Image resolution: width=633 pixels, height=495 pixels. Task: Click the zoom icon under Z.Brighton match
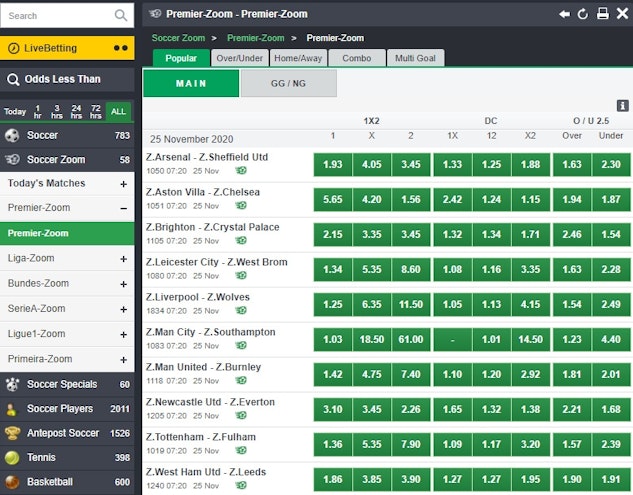(x=241, y=241)
